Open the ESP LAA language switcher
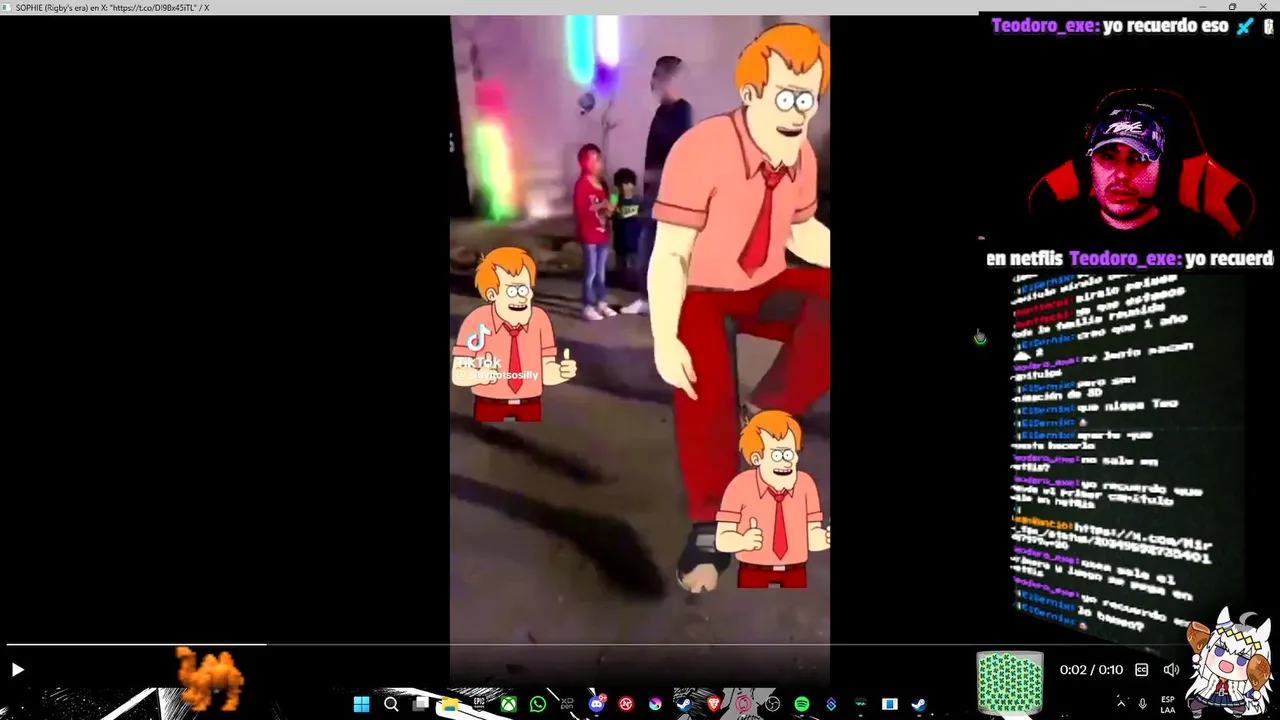The image size is (1280, 720). (x=1168, y=704)
